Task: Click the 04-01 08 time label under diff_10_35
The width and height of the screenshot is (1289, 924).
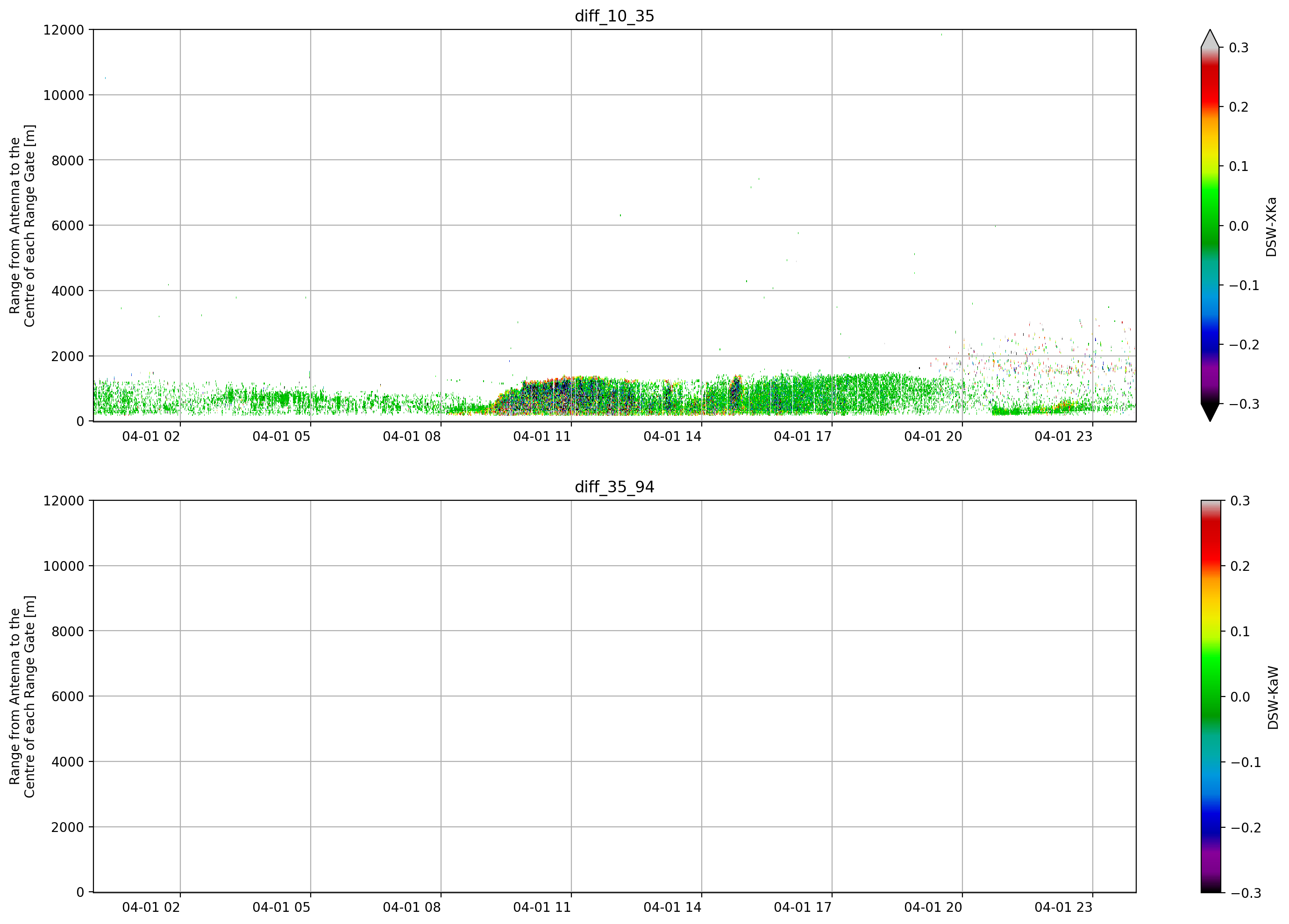Action: 412,436
